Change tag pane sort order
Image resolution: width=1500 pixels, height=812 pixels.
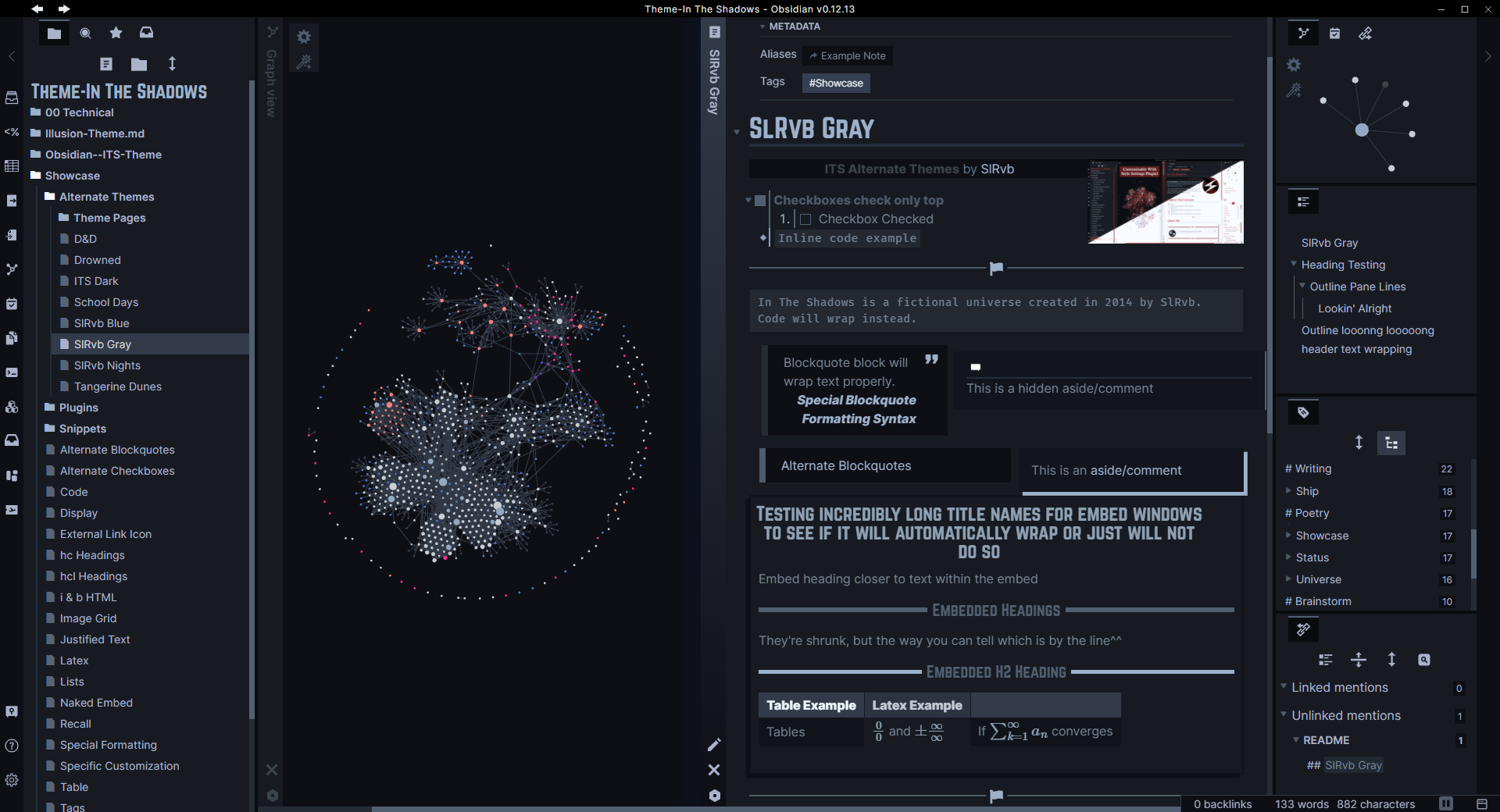(x=1359, y=443)
